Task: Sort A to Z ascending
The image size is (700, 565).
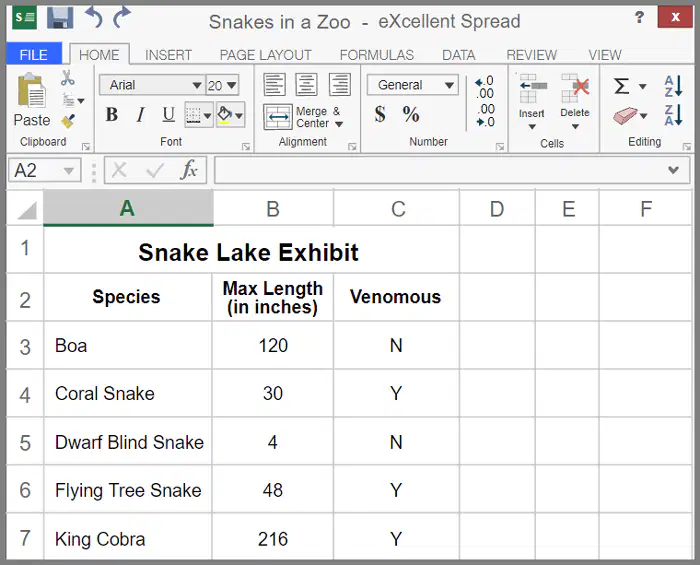Action: (673, 86)
